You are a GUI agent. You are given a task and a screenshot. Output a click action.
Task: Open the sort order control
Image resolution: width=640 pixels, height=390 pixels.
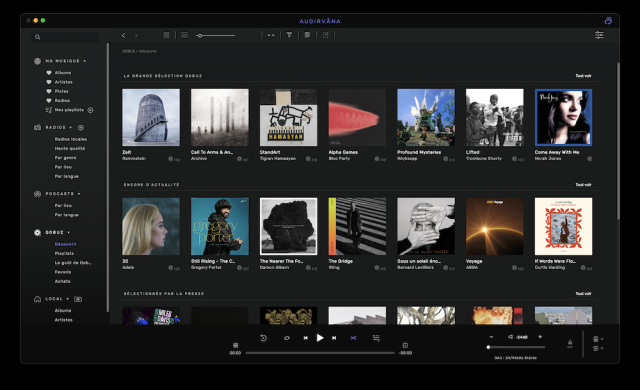271,35
